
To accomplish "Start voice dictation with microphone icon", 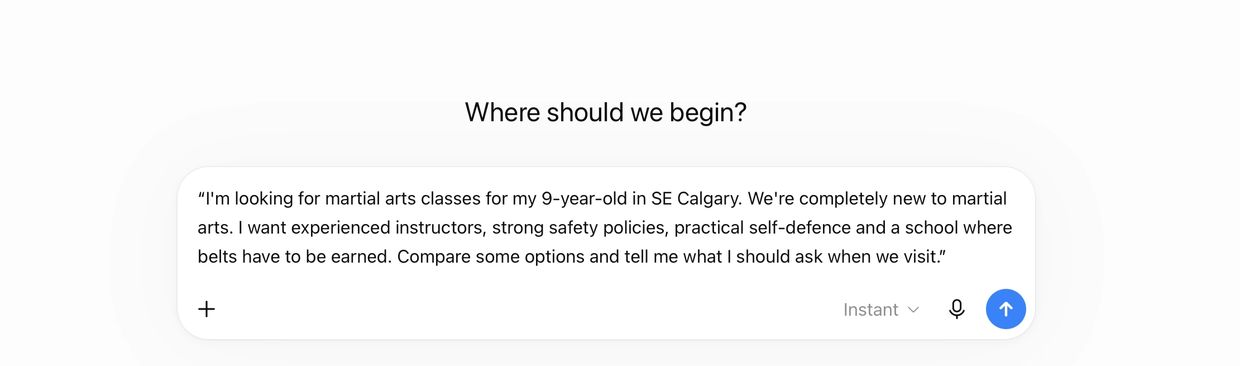I will (x=957, y=309).
